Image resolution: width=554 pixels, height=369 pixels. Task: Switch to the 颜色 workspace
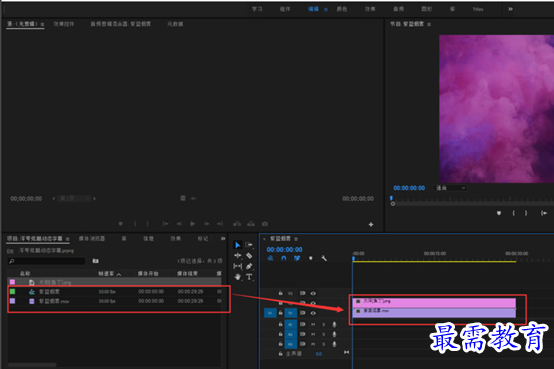342,9
